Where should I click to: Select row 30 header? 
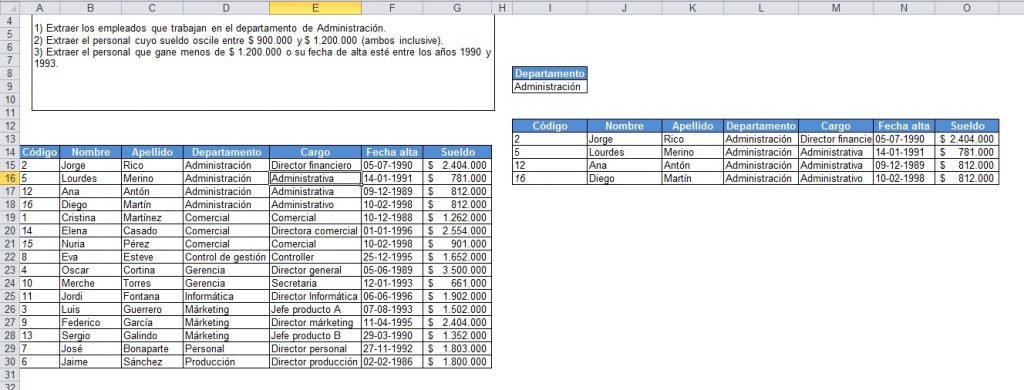coord(9,361)
